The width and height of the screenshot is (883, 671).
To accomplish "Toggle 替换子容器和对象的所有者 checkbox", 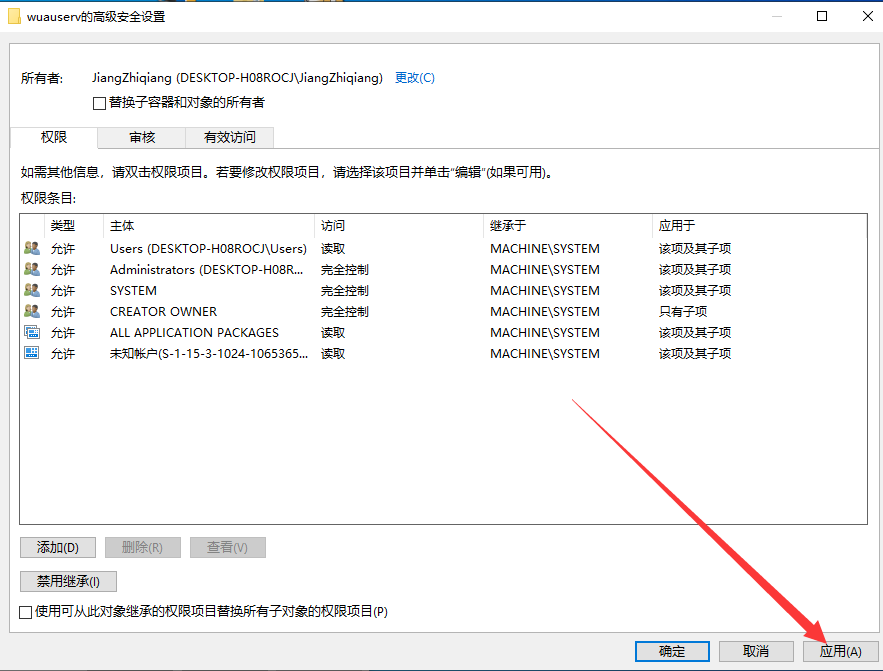I will coord(99,103).
